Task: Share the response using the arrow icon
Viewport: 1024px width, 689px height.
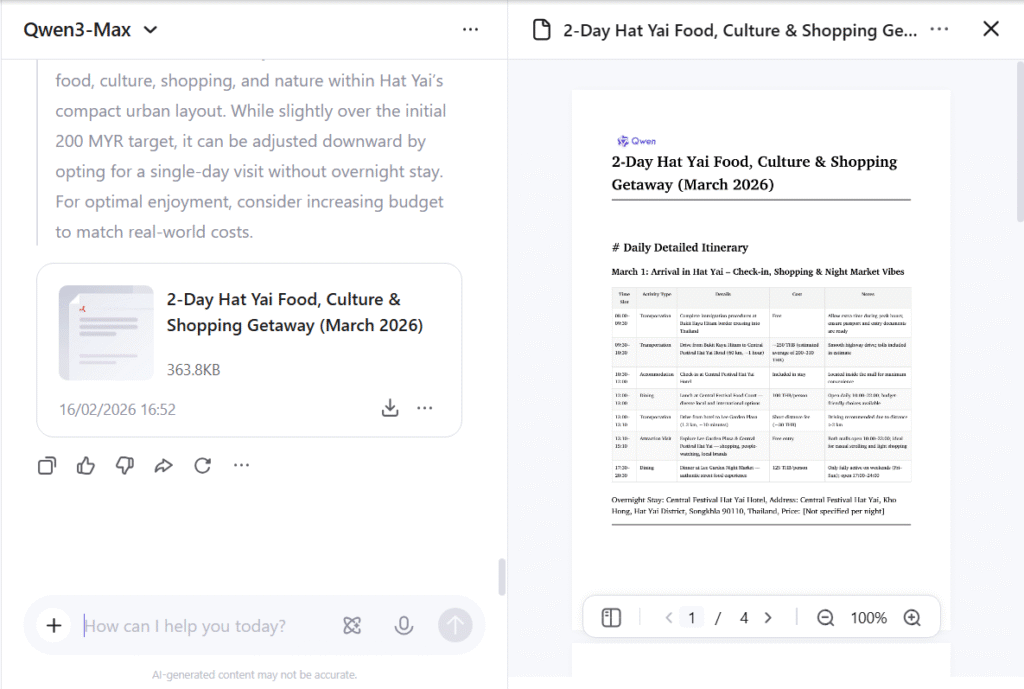Action: point(163,465)
